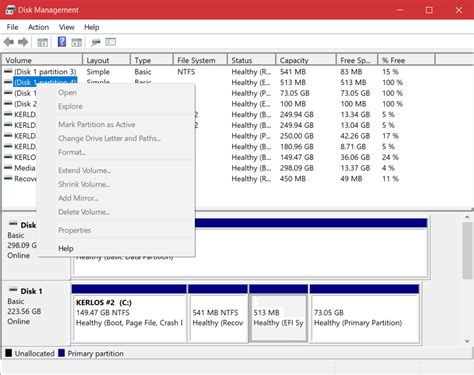Image resolution: width=474 pixels, height=375 pixels.
Task: Sort by the Free Sp... column header
Action: [357, 60]
